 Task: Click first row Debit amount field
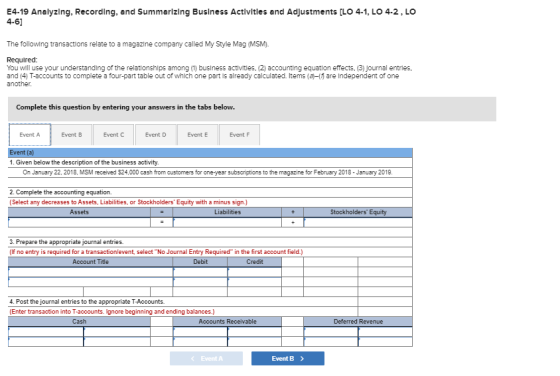click(x=200, y=272)
